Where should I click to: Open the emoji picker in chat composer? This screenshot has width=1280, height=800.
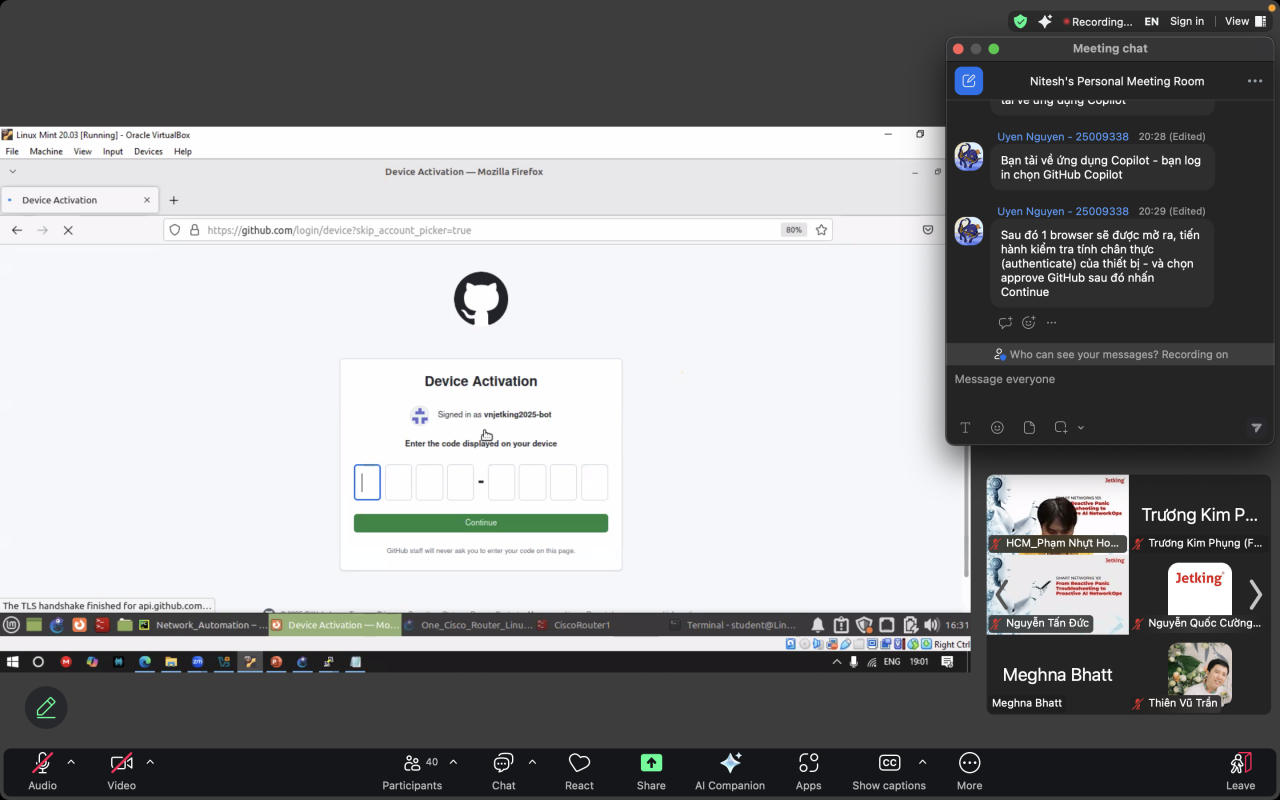pos(997,428)
